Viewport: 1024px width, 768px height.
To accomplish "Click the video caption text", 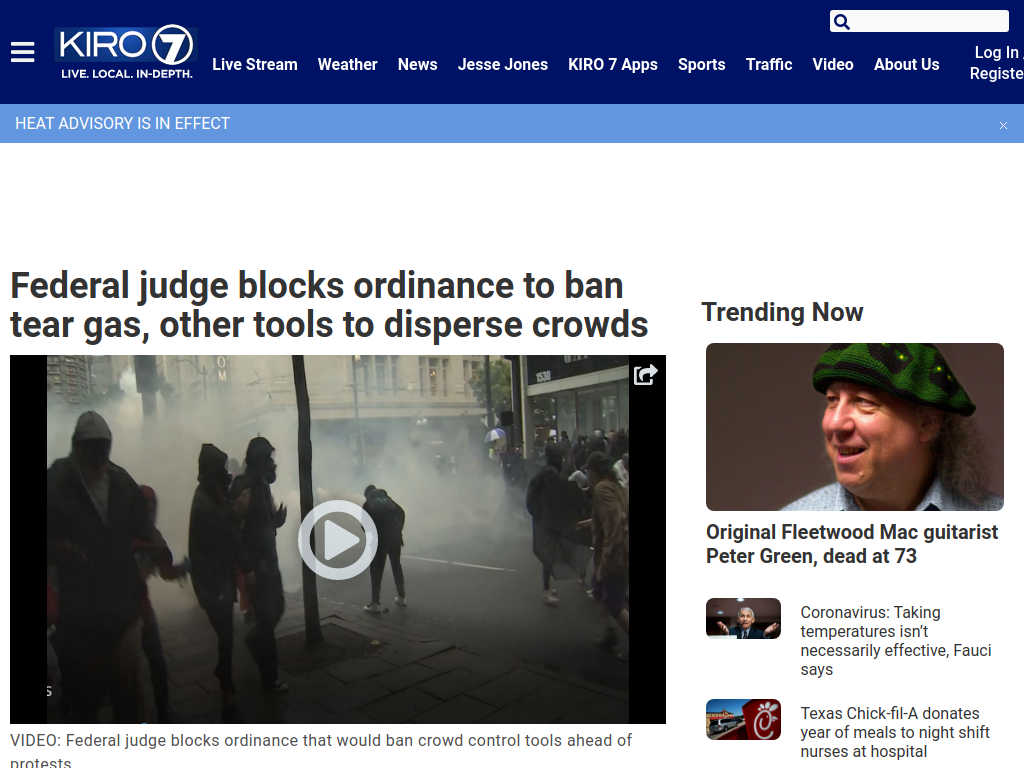I will pyautogui.click(x=321, y=751).
